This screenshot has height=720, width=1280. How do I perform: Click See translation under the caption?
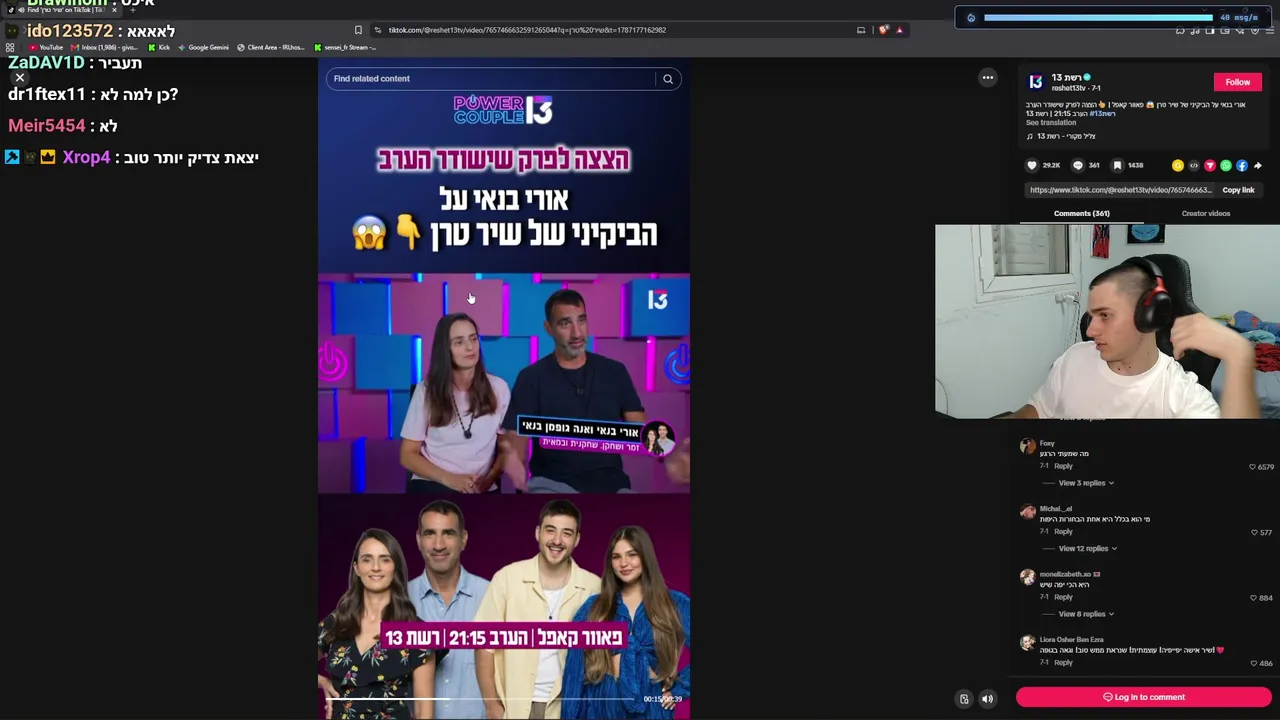pos(1051,123)
